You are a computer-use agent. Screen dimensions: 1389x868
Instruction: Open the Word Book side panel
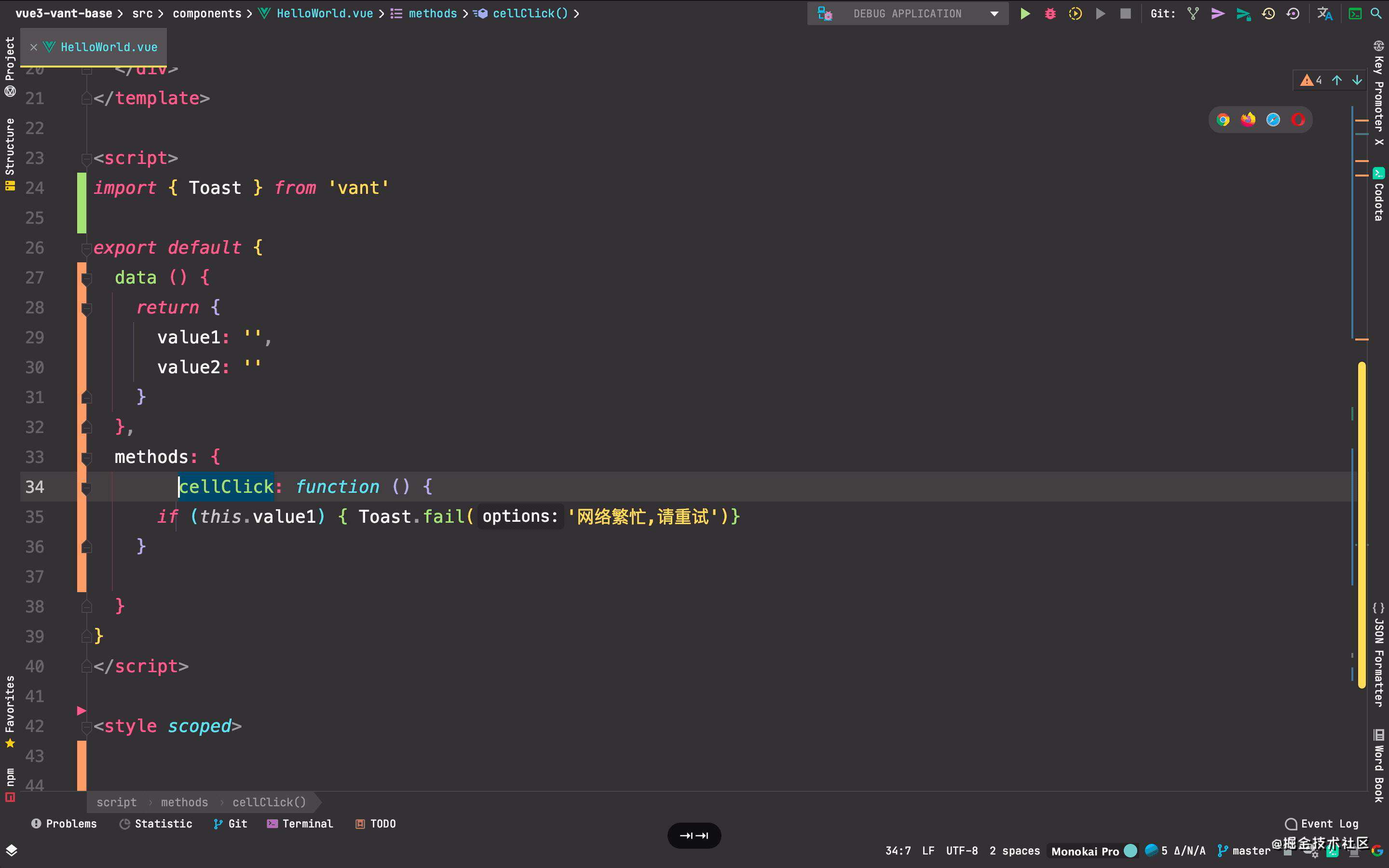(1379, 765)
